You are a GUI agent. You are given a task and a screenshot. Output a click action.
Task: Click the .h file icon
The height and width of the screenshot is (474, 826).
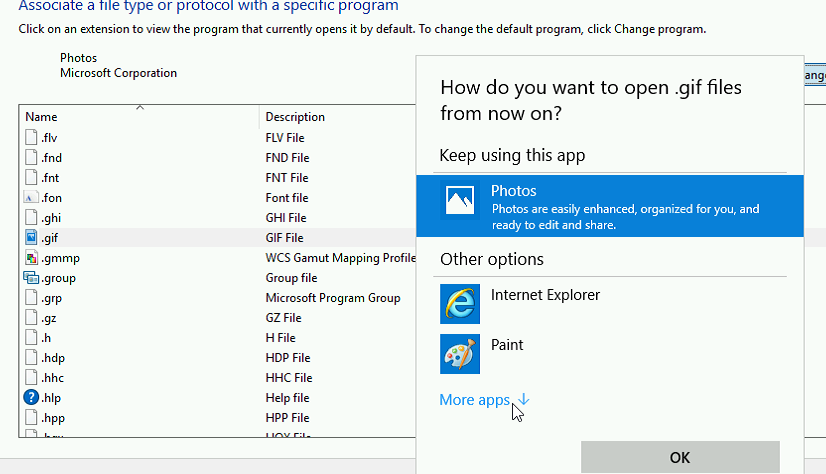tap(31, 338)
